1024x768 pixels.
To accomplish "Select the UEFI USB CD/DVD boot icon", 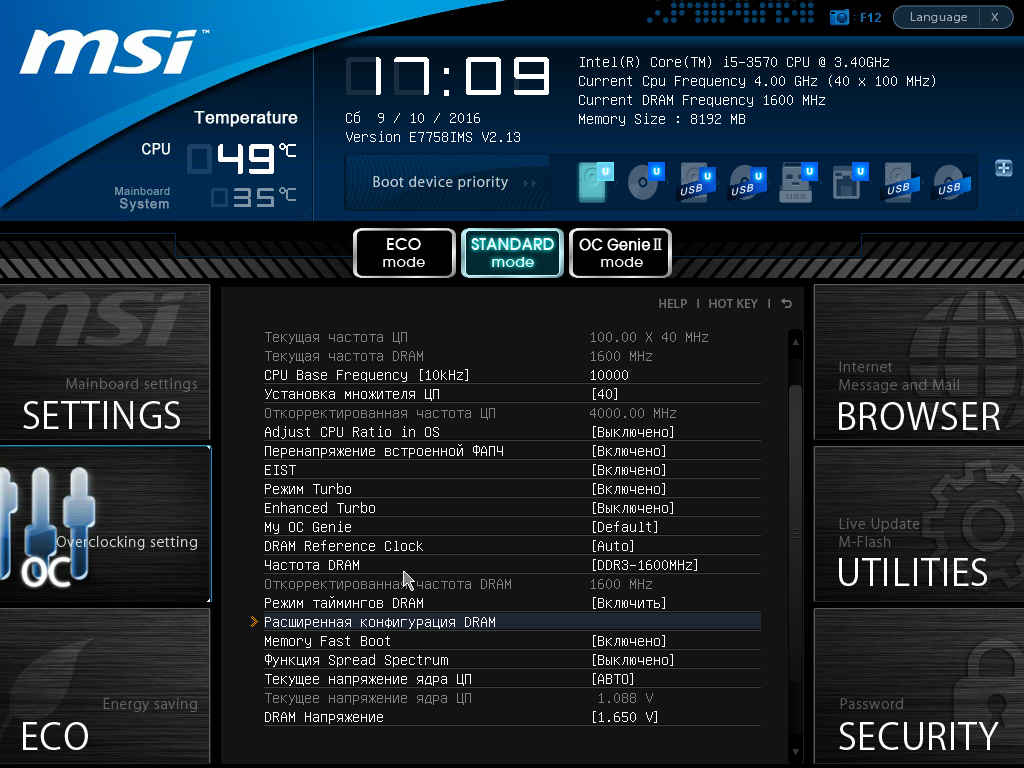I will (x=748, y=182).
